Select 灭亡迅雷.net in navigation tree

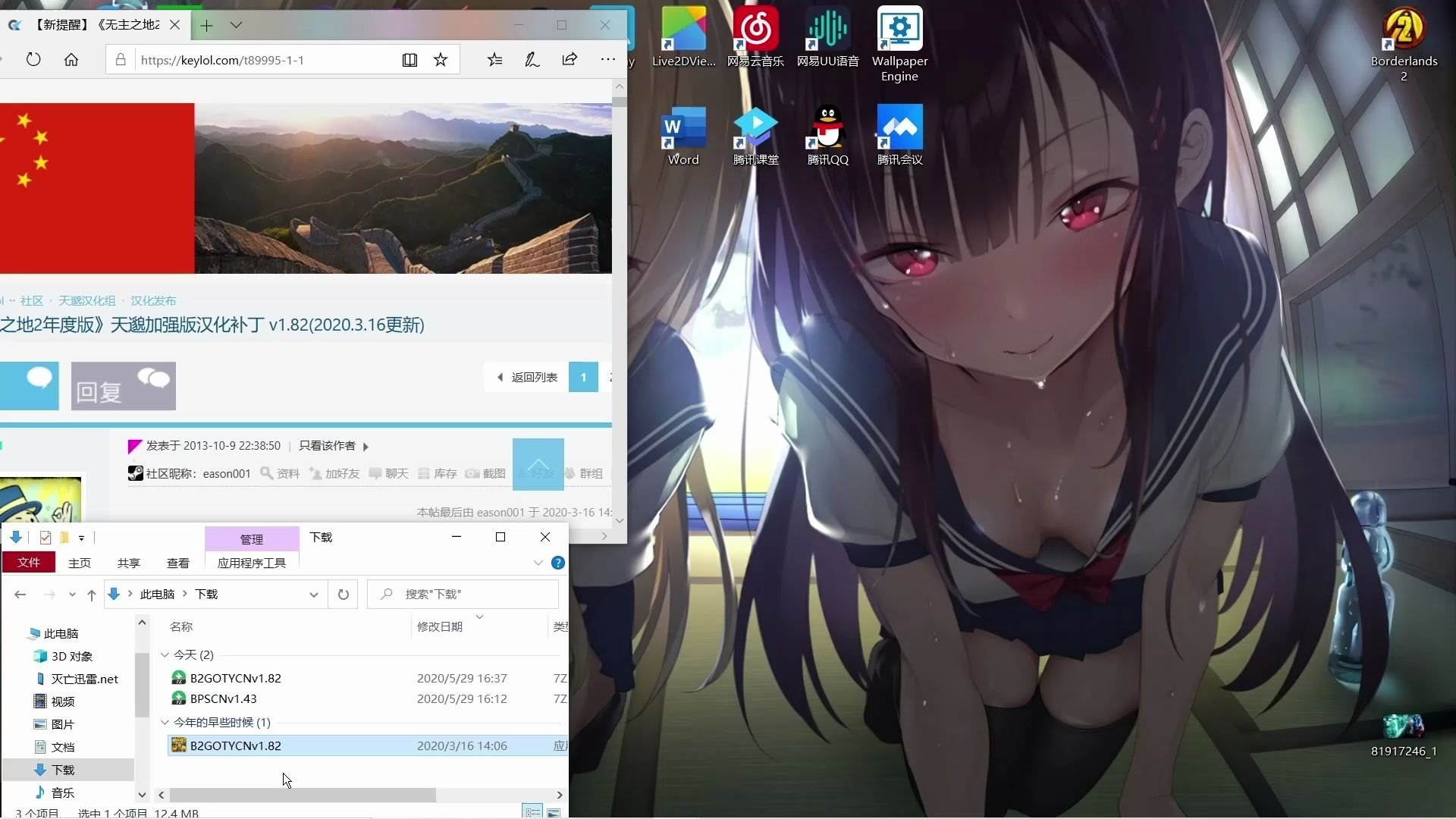tap(77, 679)
